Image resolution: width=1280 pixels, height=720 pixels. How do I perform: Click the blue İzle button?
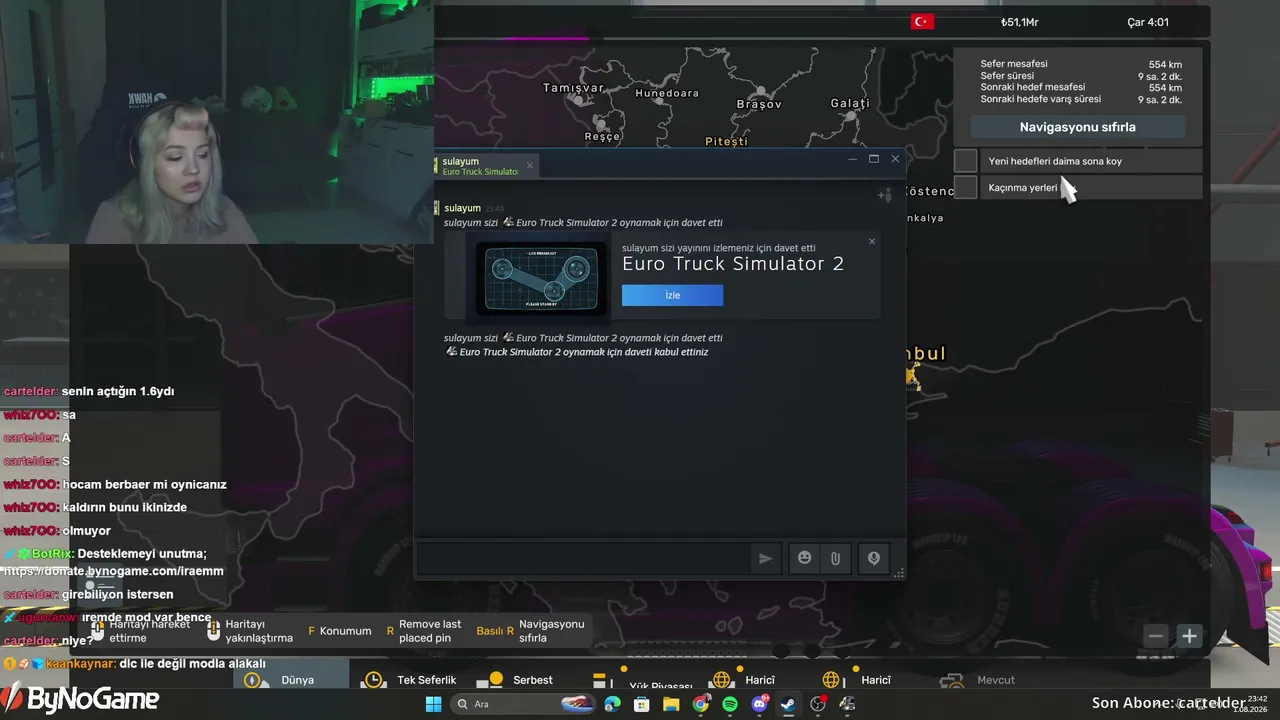(x=672, y=295)
